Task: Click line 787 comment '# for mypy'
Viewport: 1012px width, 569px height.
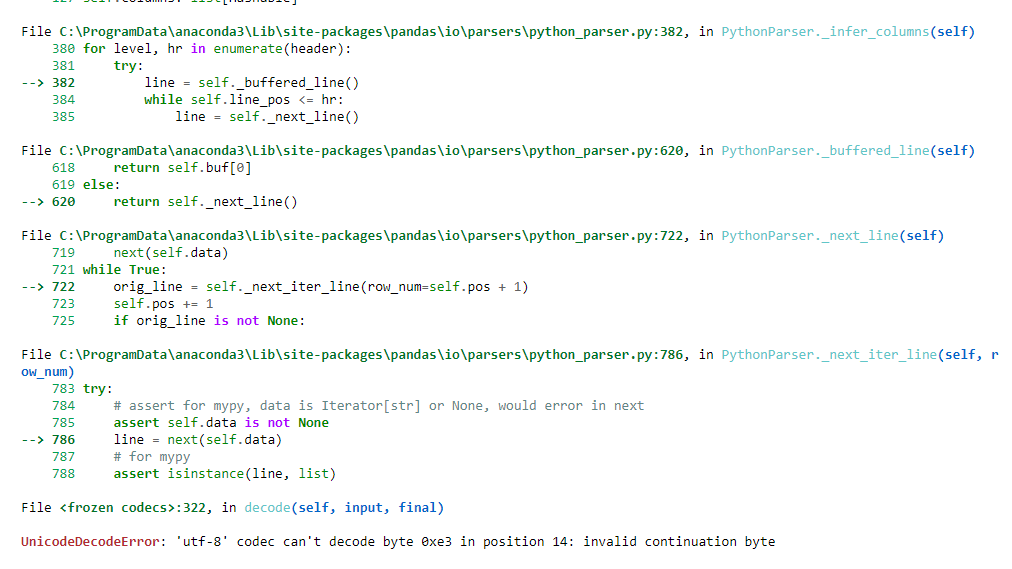Action: (x=152, y=457)
